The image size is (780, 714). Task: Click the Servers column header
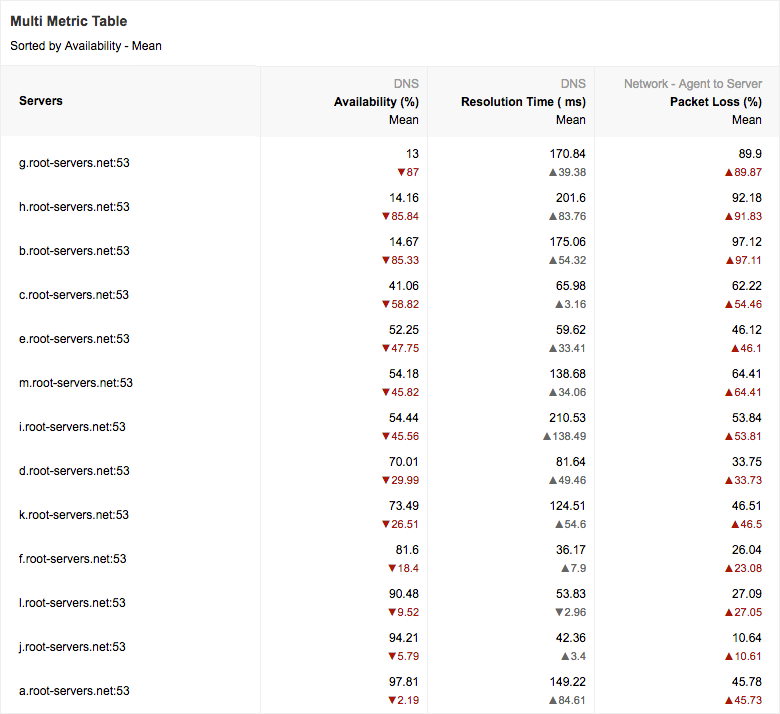pos(41,101)
